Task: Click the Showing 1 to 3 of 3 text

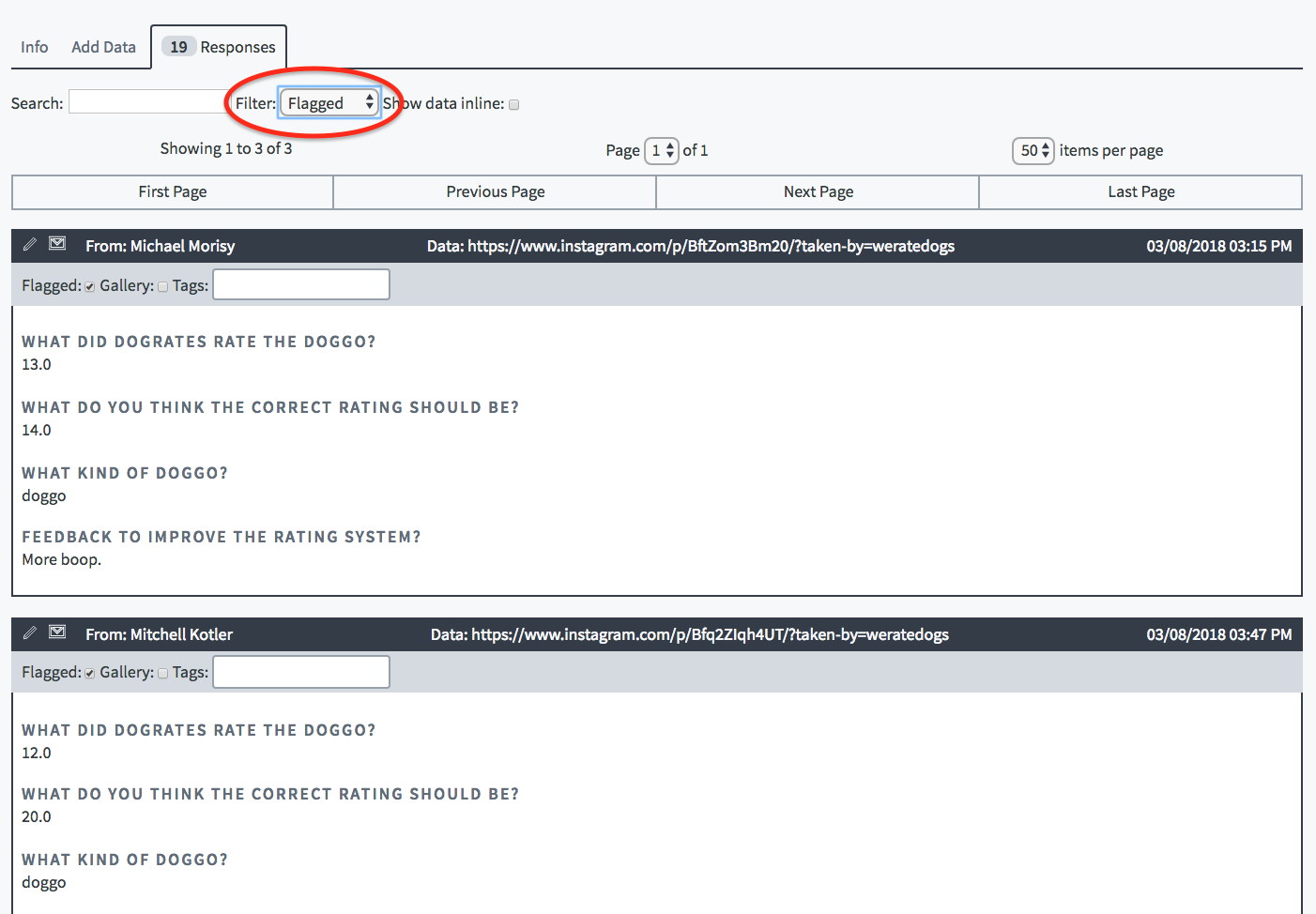Action: (x=226, y=148)
